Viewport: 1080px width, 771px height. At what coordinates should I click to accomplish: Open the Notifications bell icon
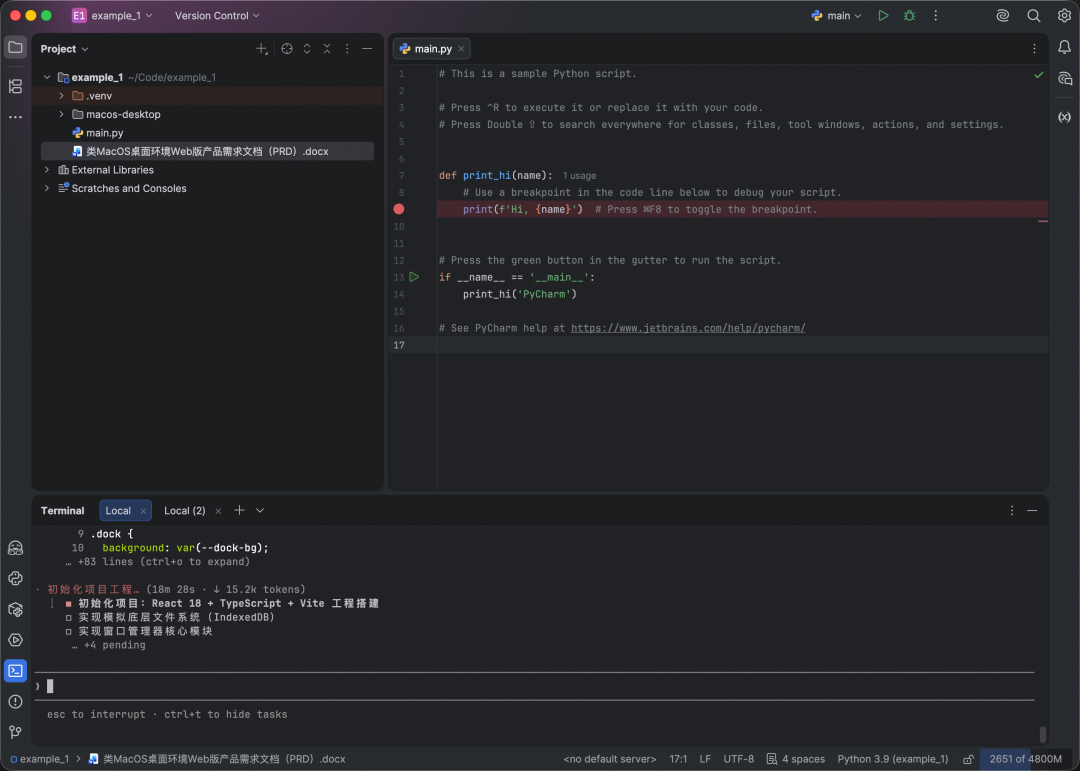1064,48
